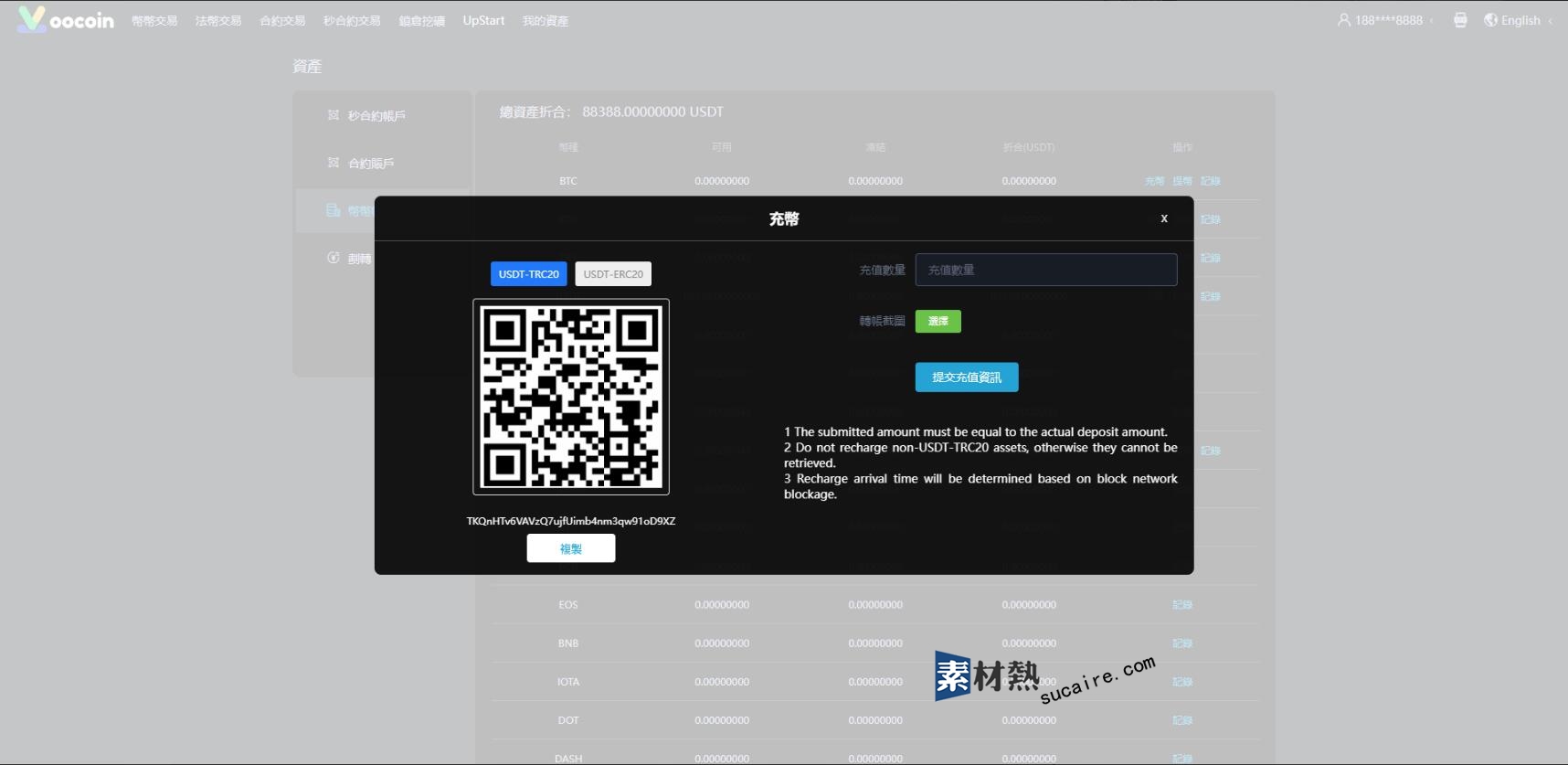Click the coin account sidebar icon
1568x765 pixels.
click(334, 210)
